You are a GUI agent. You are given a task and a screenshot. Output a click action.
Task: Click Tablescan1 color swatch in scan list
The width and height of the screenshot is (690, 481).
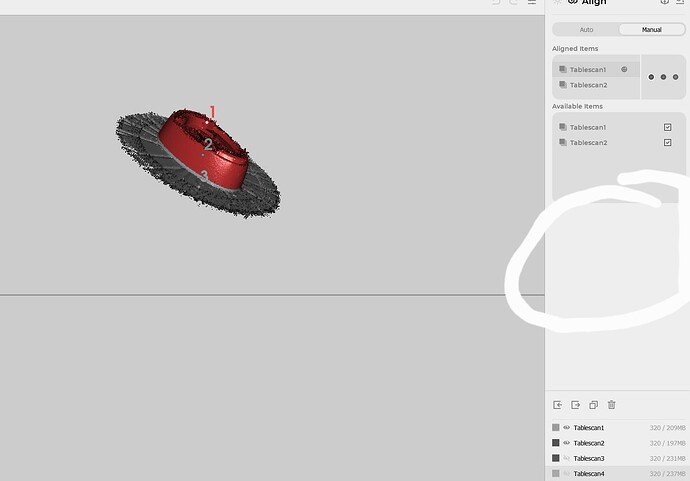tap(556, 427)
